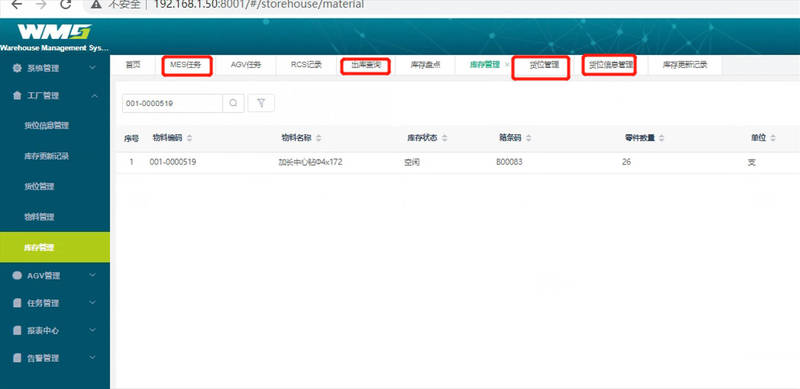Viewport: 800px width, 389px height.
Task: Close the active 库存管理 tab
Action: [506, 65]
